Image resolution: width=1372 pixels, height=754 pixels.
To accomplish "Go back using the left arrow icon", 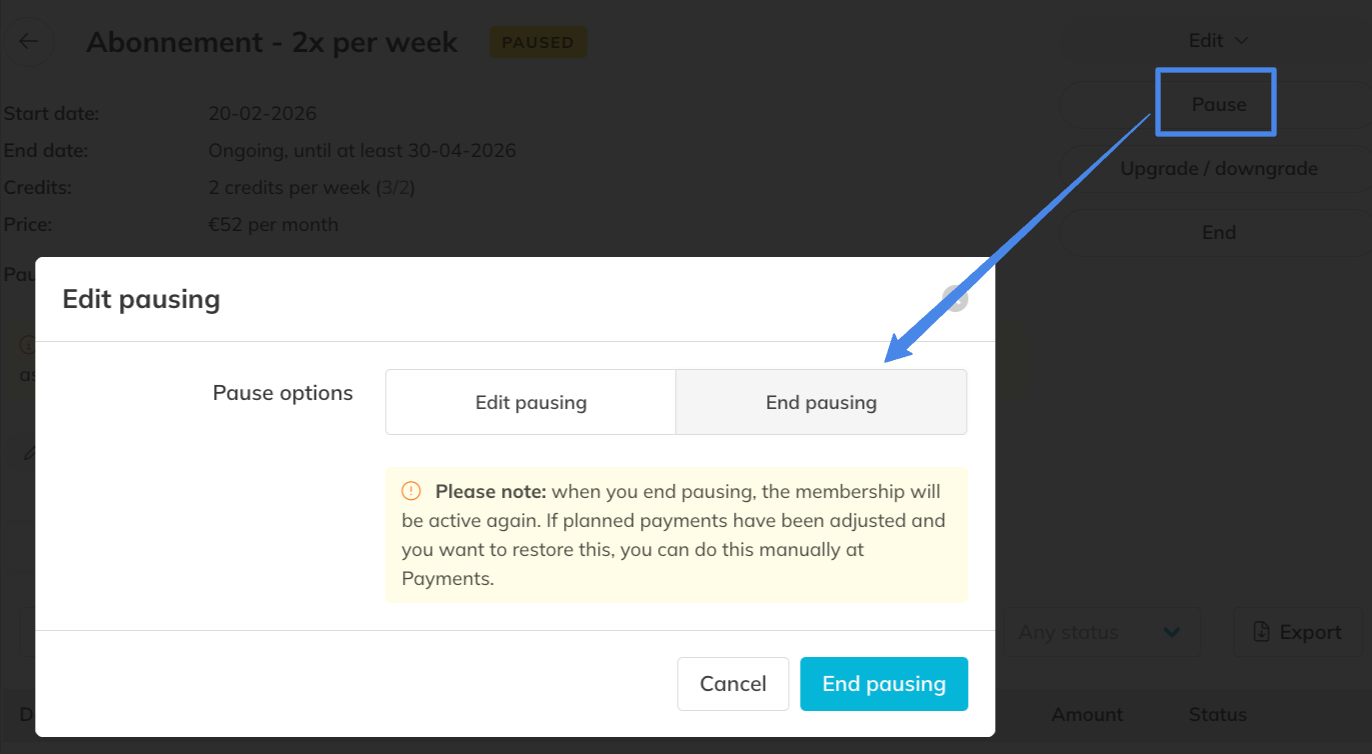I will tap(28, 42).
